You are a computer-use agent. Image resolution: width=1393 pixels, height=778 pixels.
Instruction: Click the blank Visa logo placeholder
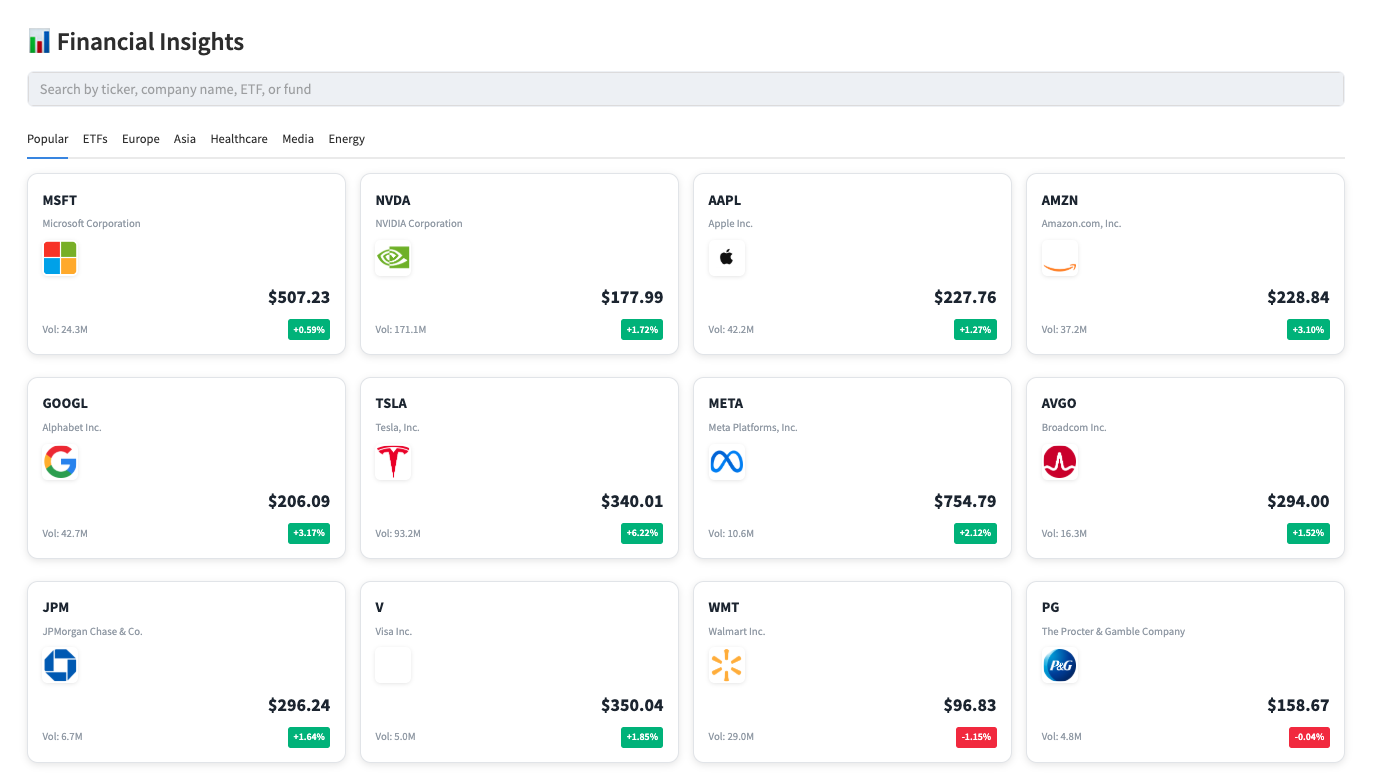click(x=393, y=666)
